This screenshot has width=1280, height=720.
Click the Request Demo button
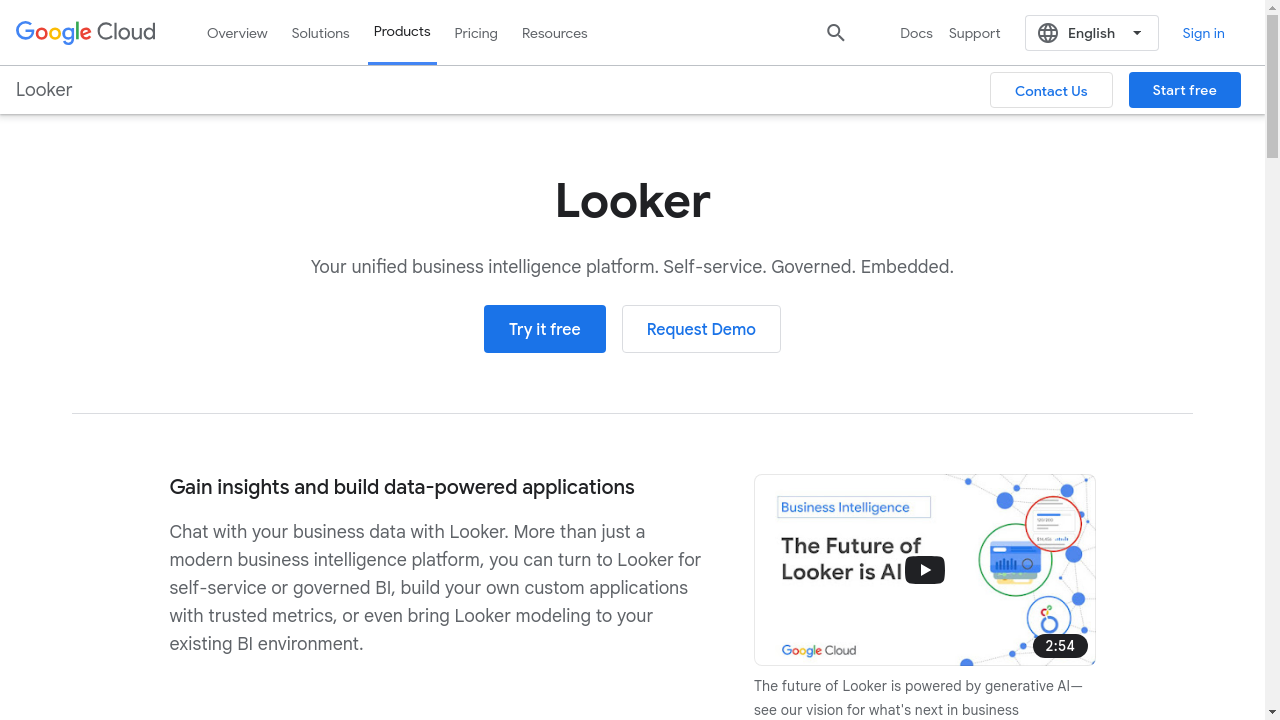point(701,329)
